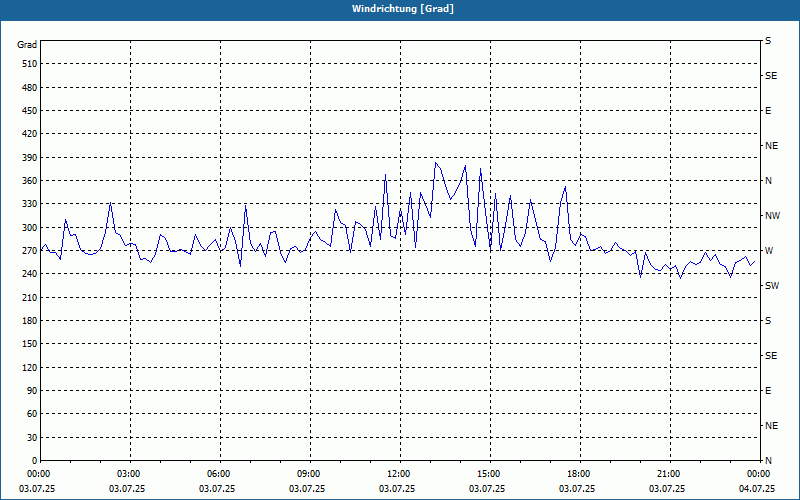Click the 330 degree axis label
Viewport: 800px width, 500px height.
[x=30, y=204]
